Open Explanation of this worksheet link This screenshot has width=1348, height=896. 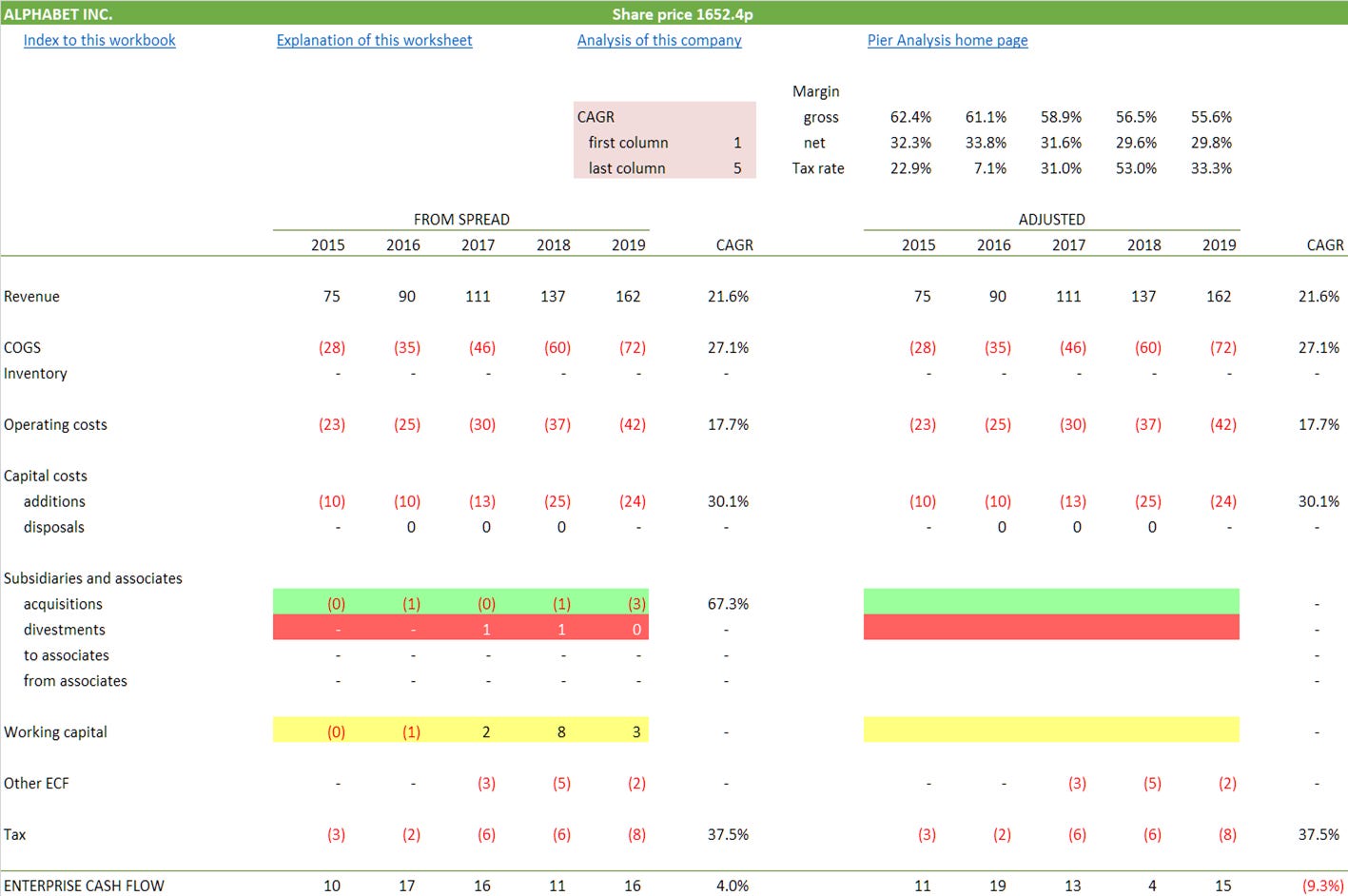[374, 40]
